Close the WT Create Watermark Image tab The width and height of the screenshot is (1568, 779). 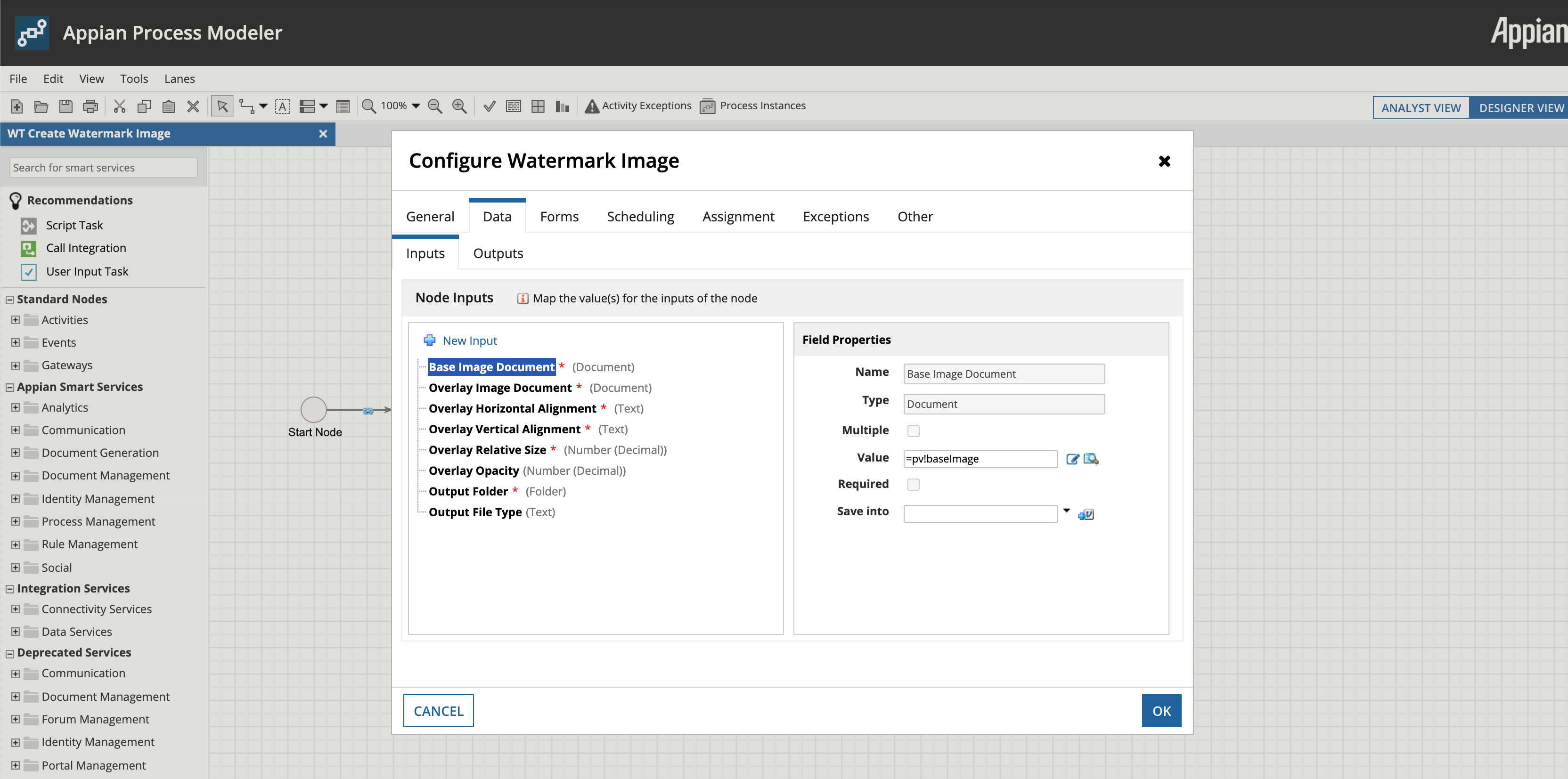coord(323,134)
